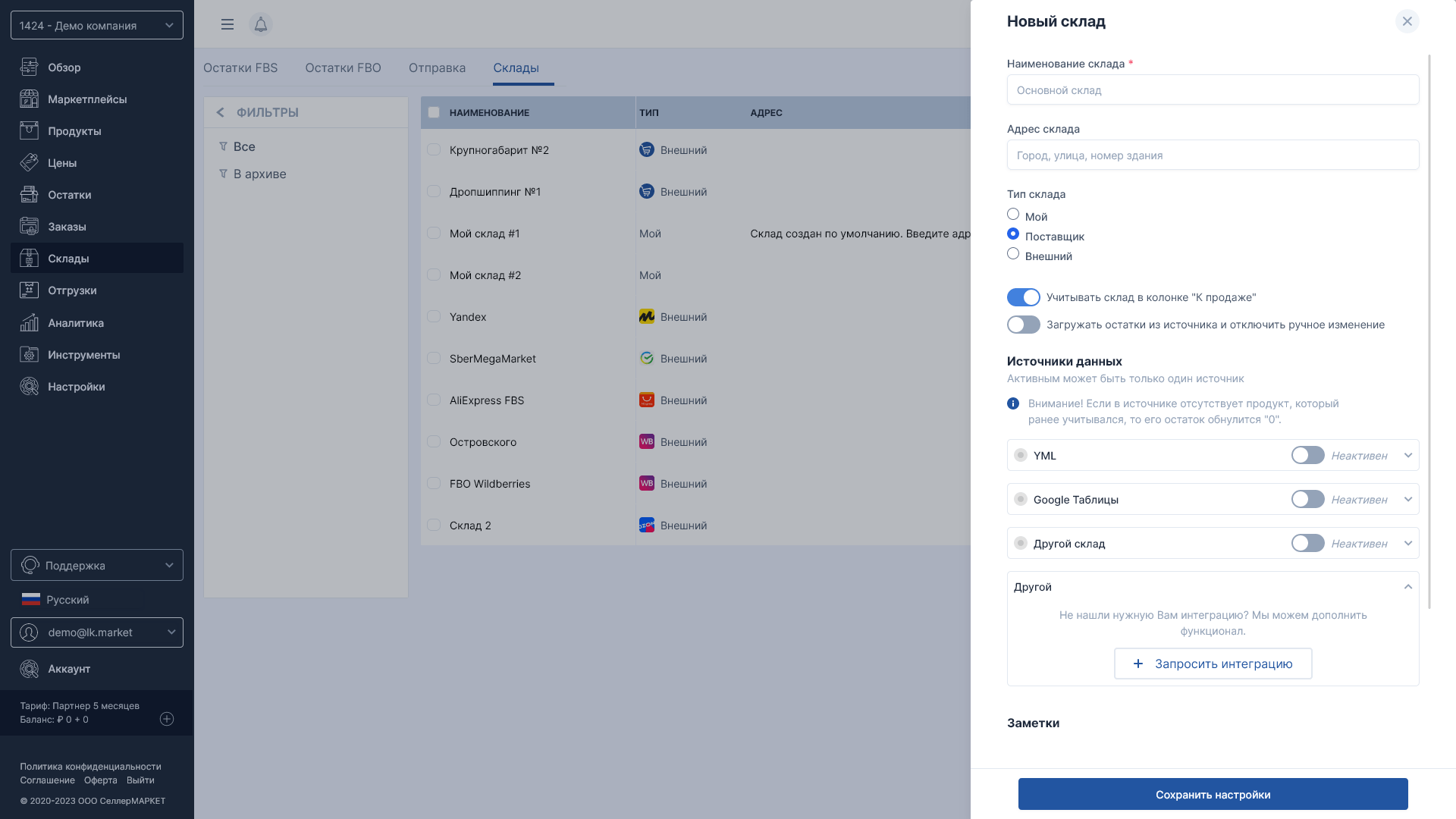The width and height of the screenshot is (1456, 819).
Task: Click filter icon beside В архиве
Action: [x=223, y=174]
